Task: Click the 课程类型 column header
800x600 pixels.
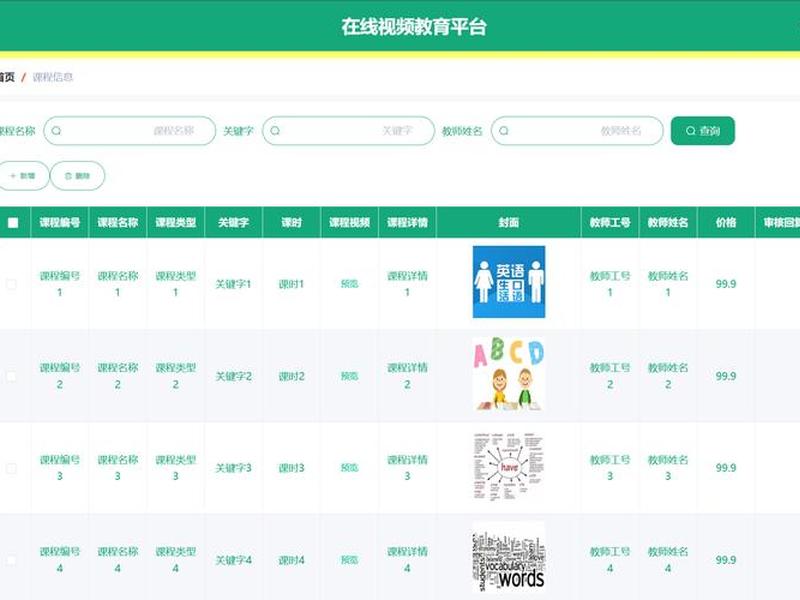Action: [176, 222]
